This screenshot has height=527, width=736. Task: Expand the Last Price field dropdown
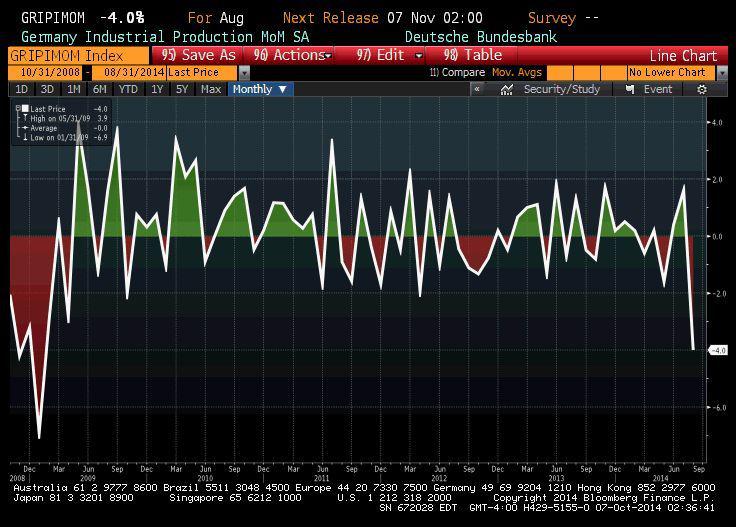click(243, 73)
